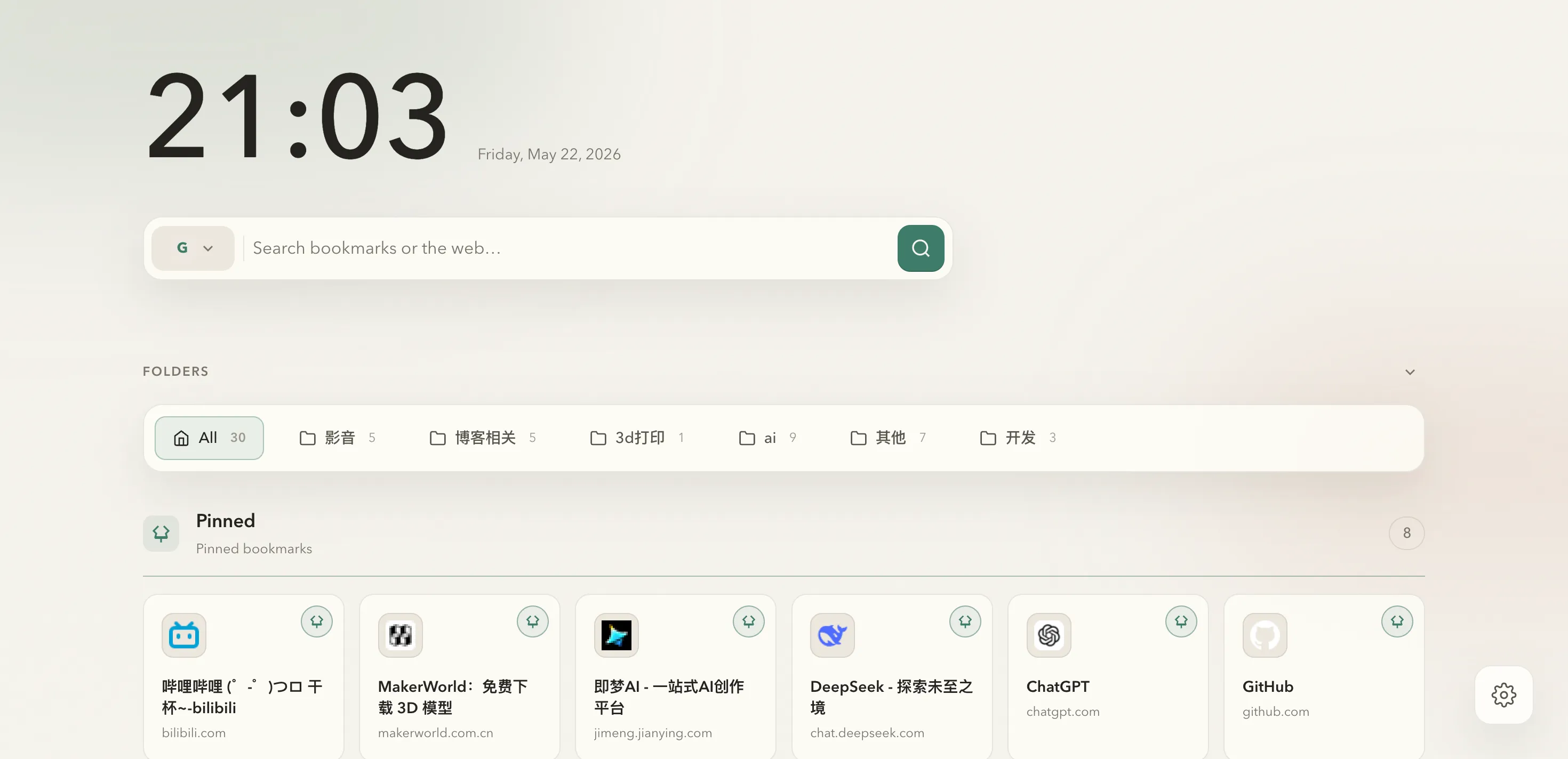This screenshot has width=1568, height=759.
Task: Click the Pinned bookmarks subtitle
Action: [254, 548]
